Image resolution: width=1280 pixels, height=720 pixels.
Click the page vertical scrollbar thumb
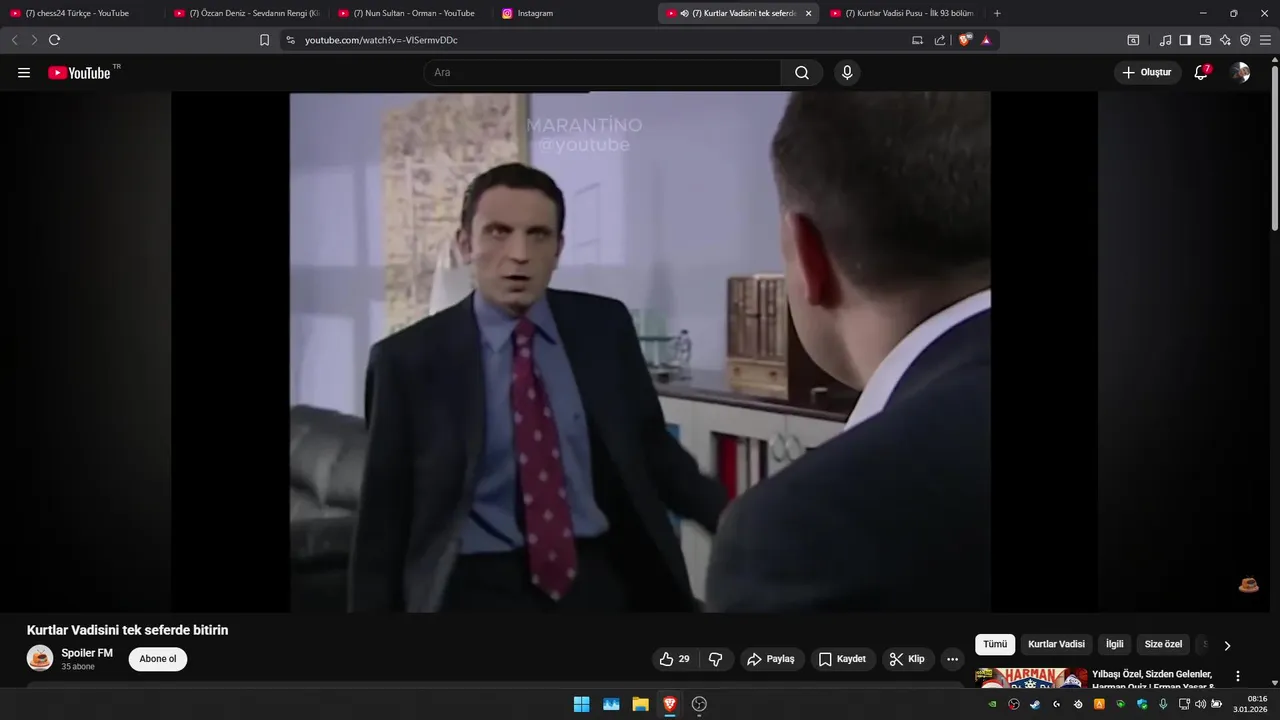click(x=1274, y=147)
